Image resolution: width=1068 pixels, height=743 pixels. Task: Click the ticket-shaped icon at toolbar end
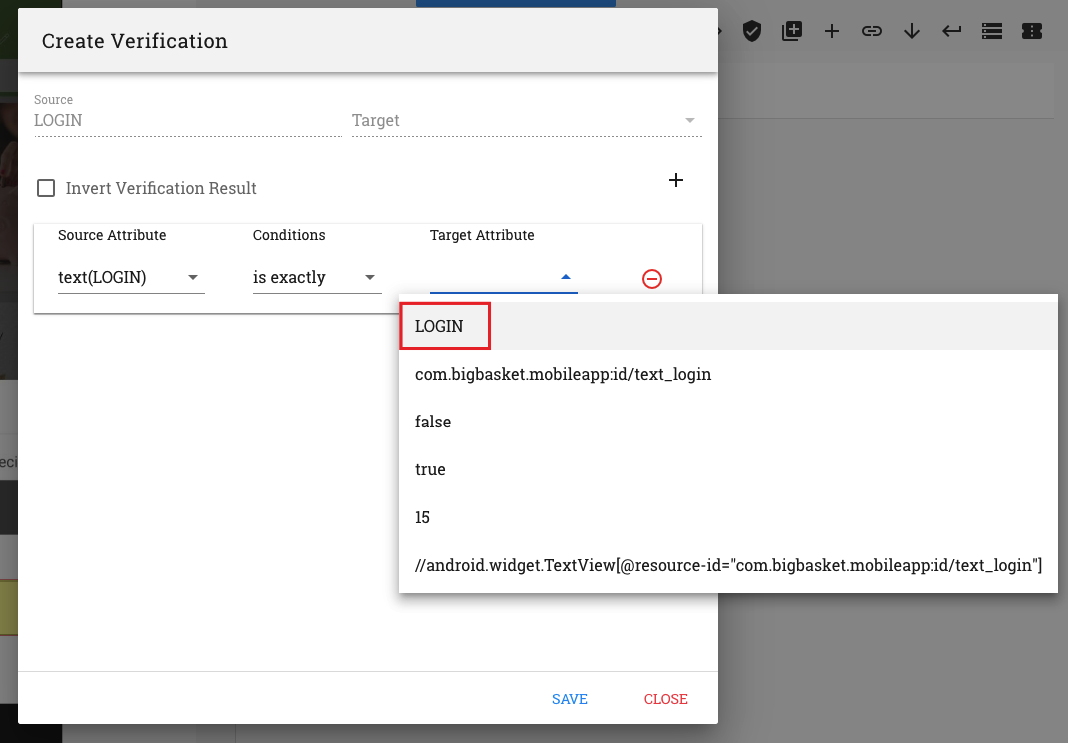tap(1032, 31)
